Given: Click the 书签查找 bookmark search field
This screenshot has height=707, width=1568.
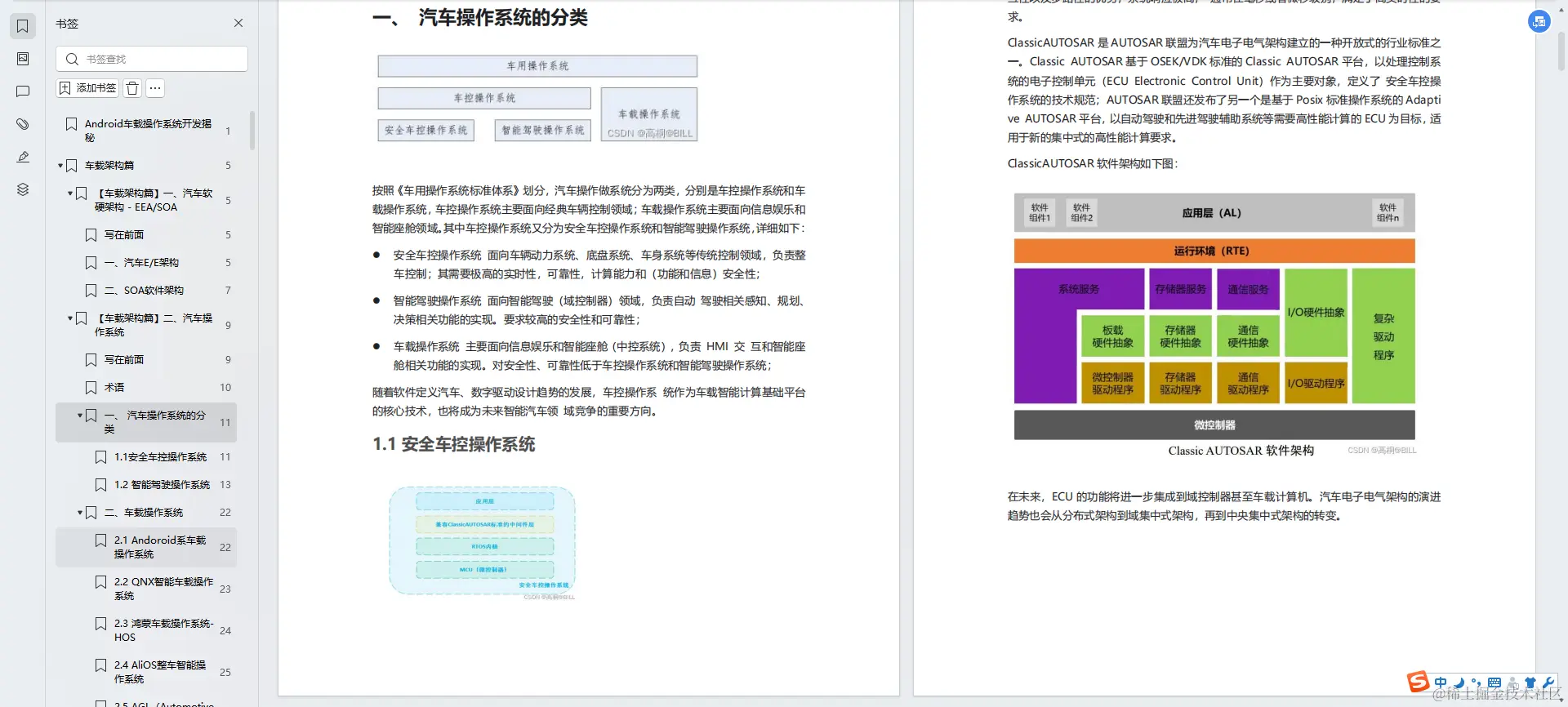Looking at the screenshot, I should coord(152,59).
